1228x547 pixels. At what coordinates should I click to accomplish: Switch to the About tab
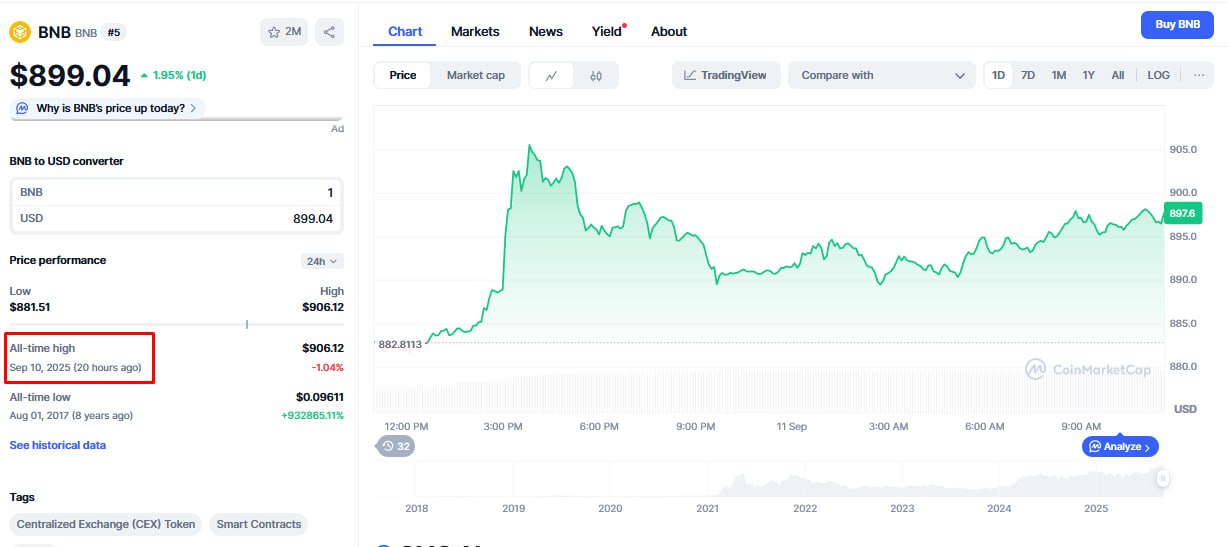coord(669,31)
